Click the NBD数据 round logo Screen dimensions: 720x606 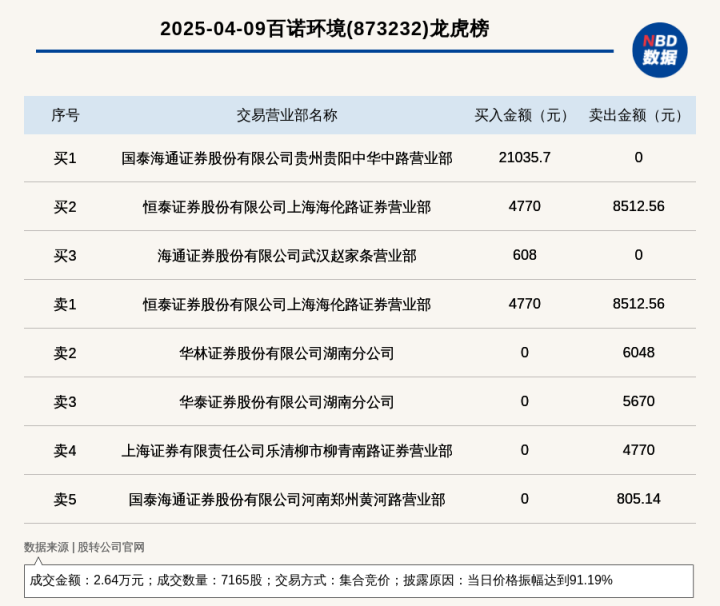pos(659,50)
